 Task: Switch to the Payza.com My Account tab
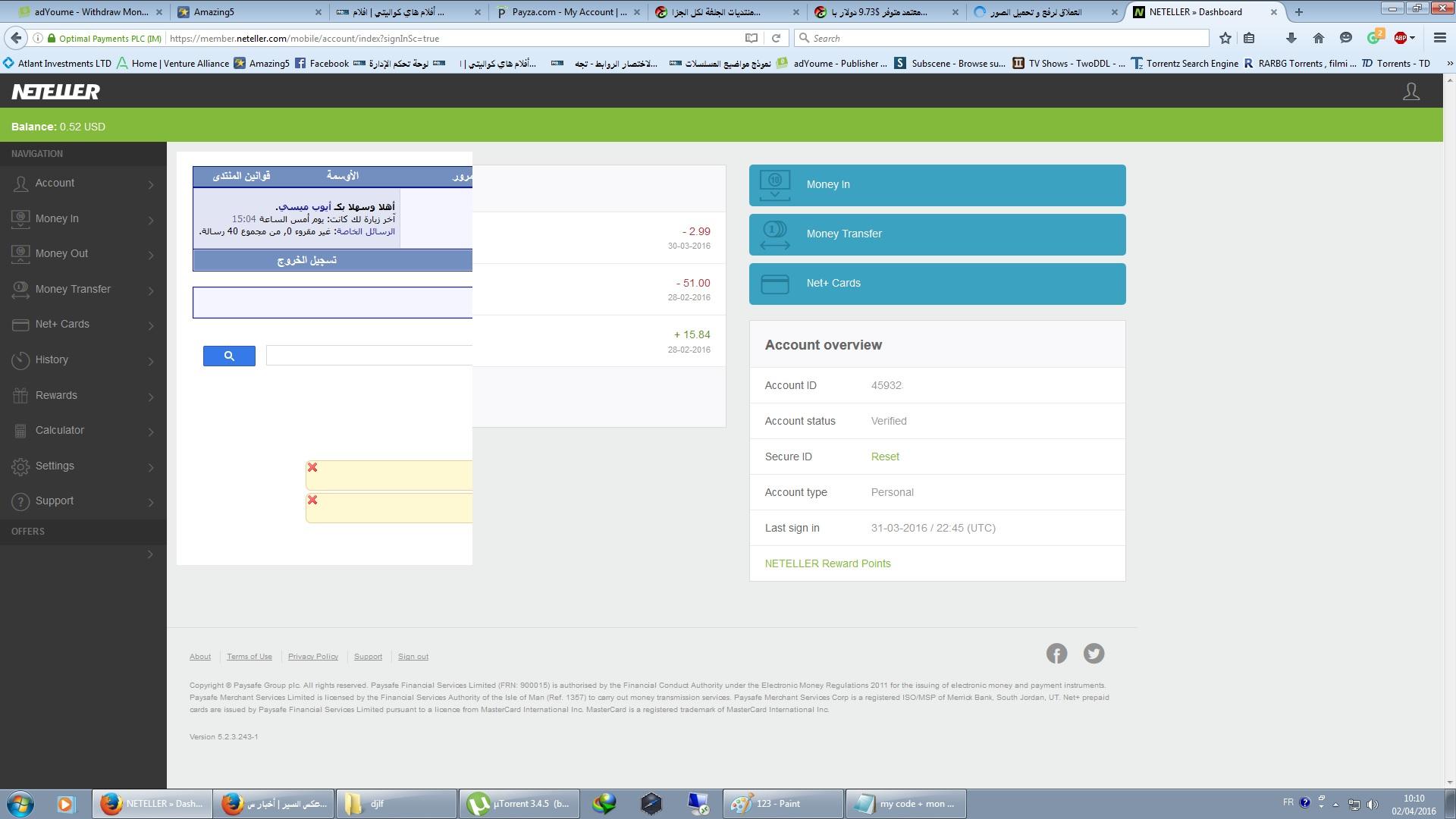[567, 11]
